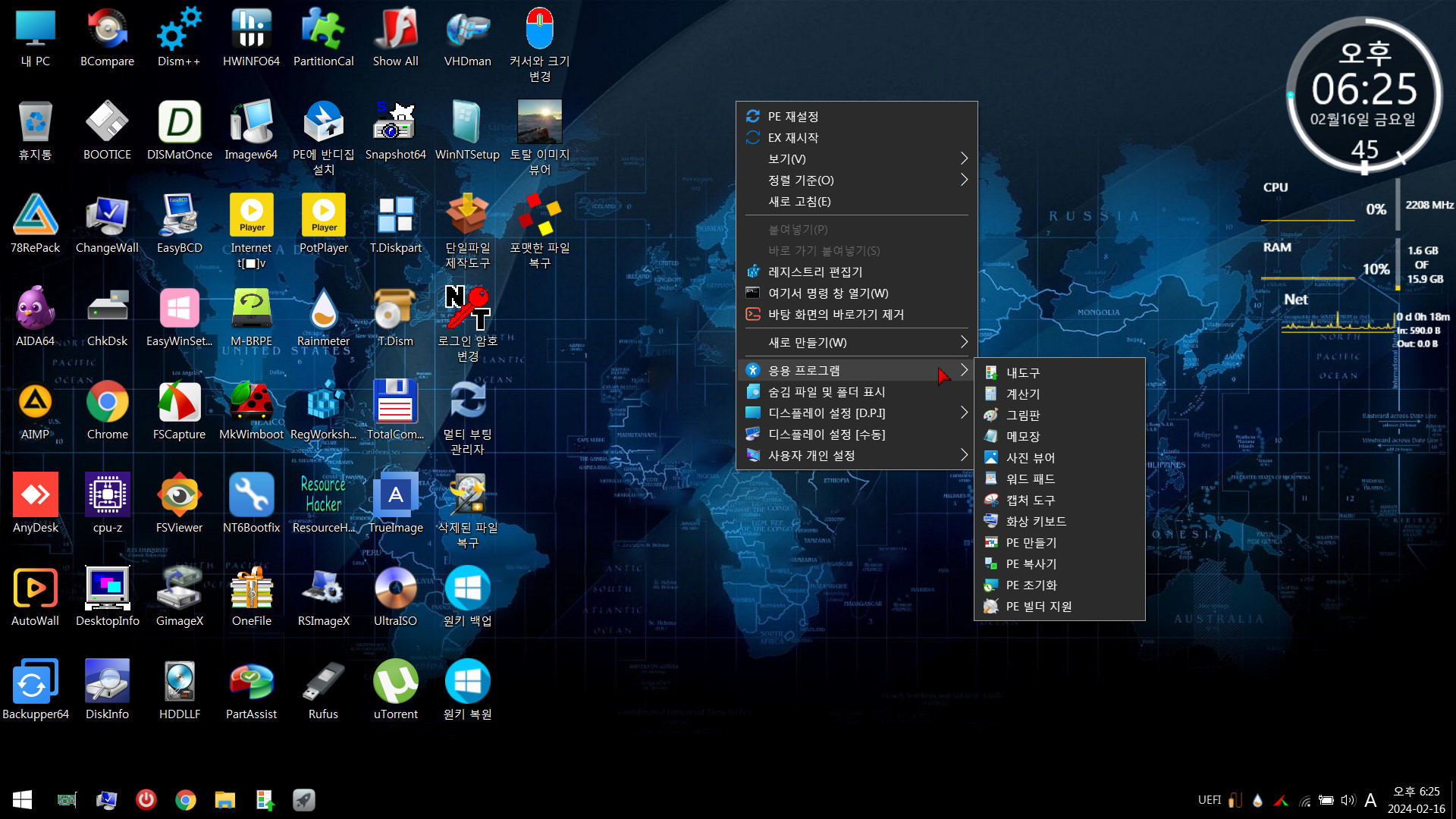Viewport: 1456px width, 819px height.
Task: Launch 계산기 from submenu
Action: click(x=1059, y=394)
